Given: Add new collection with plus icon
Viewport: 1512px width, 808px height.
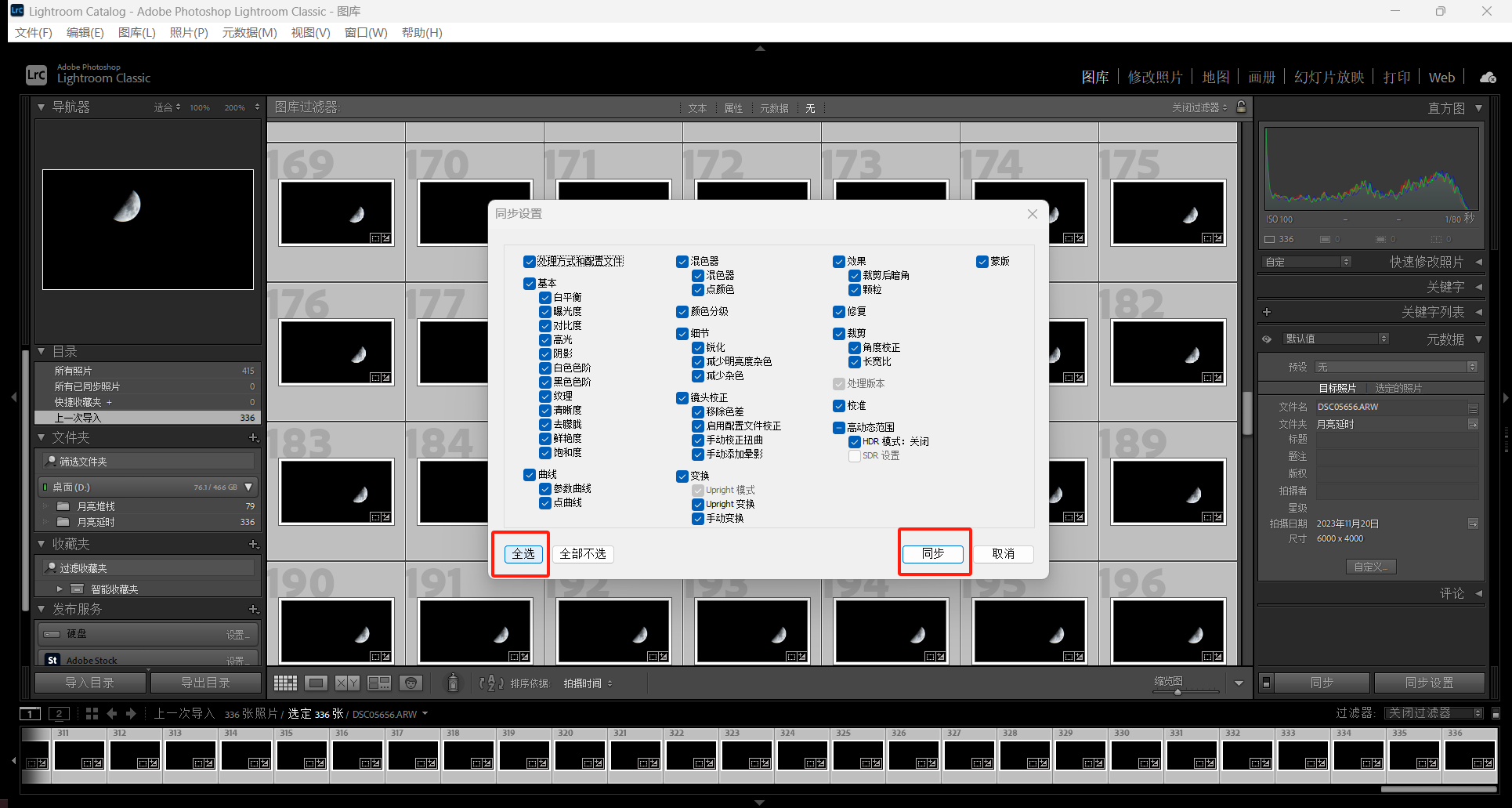Looking at the screenshot, I should tap(253, 544).
